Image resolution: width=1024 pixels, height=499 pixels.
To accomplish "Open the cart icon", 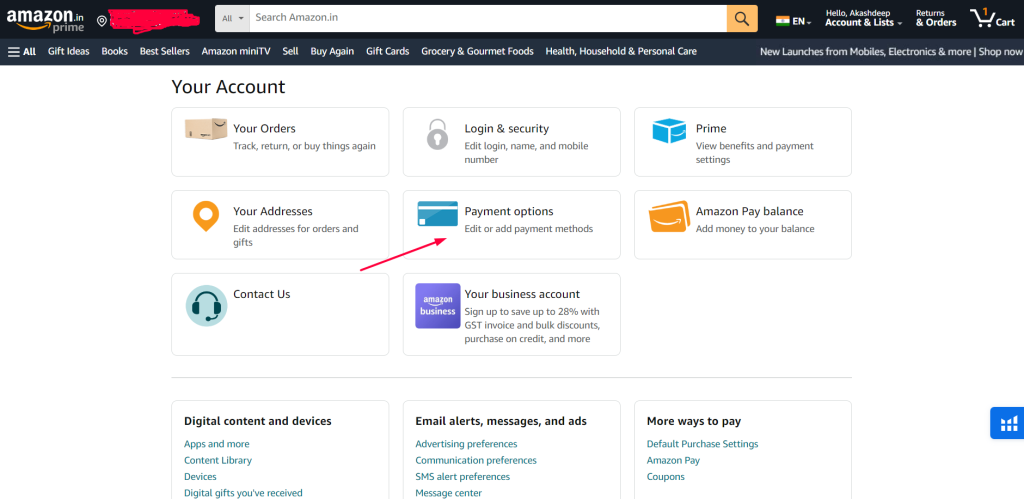I will click(x=992, y=18).
